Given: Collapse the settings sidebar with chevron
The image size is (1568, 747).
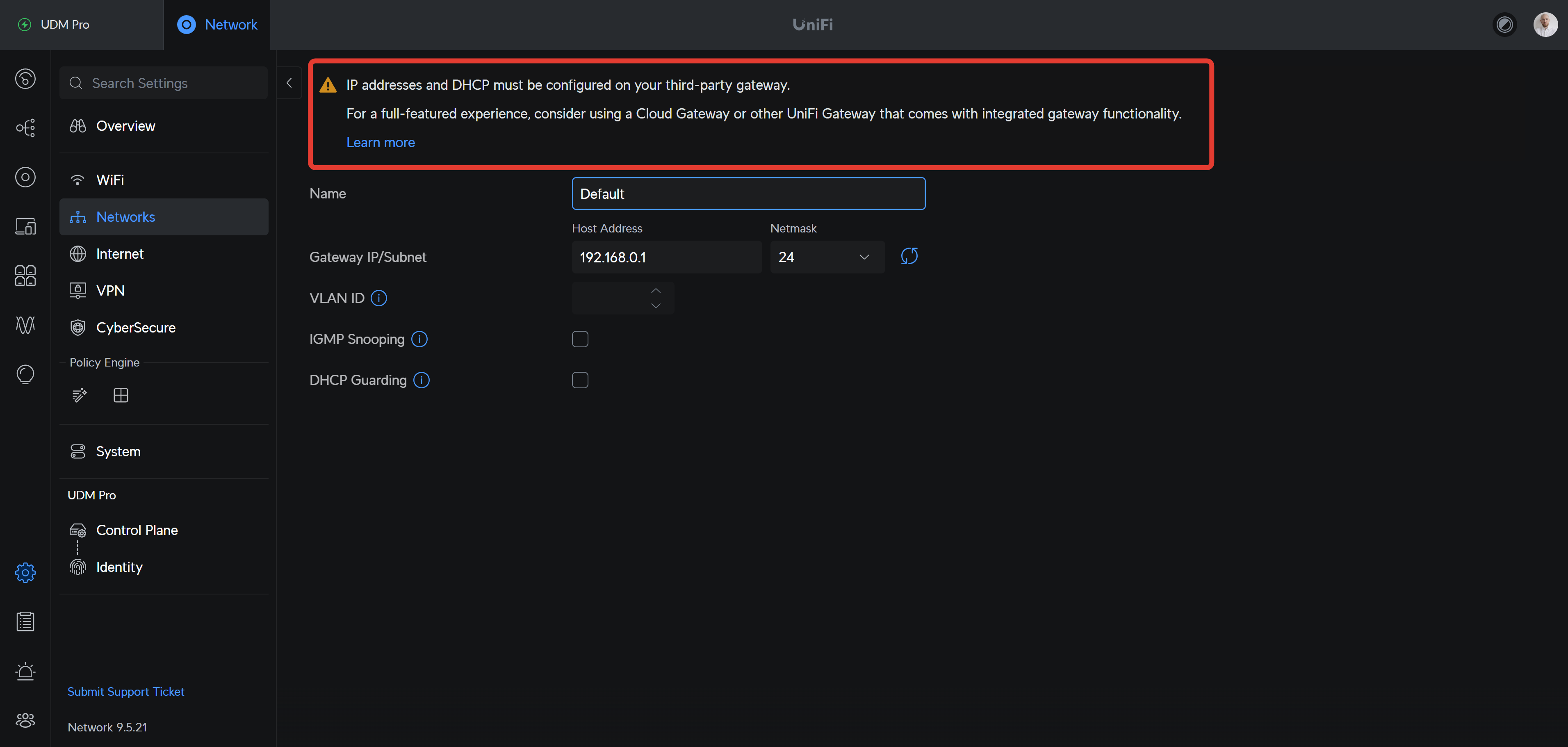Looking at the screenshot, I should coord(289,83).
